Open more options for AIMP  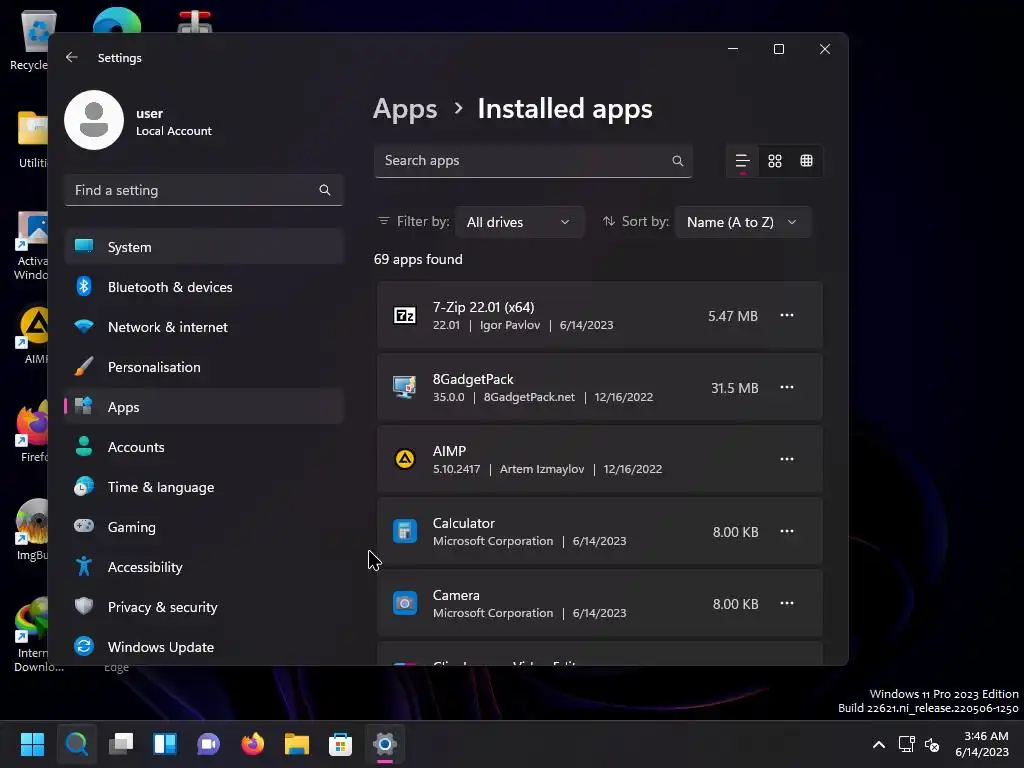787,459
